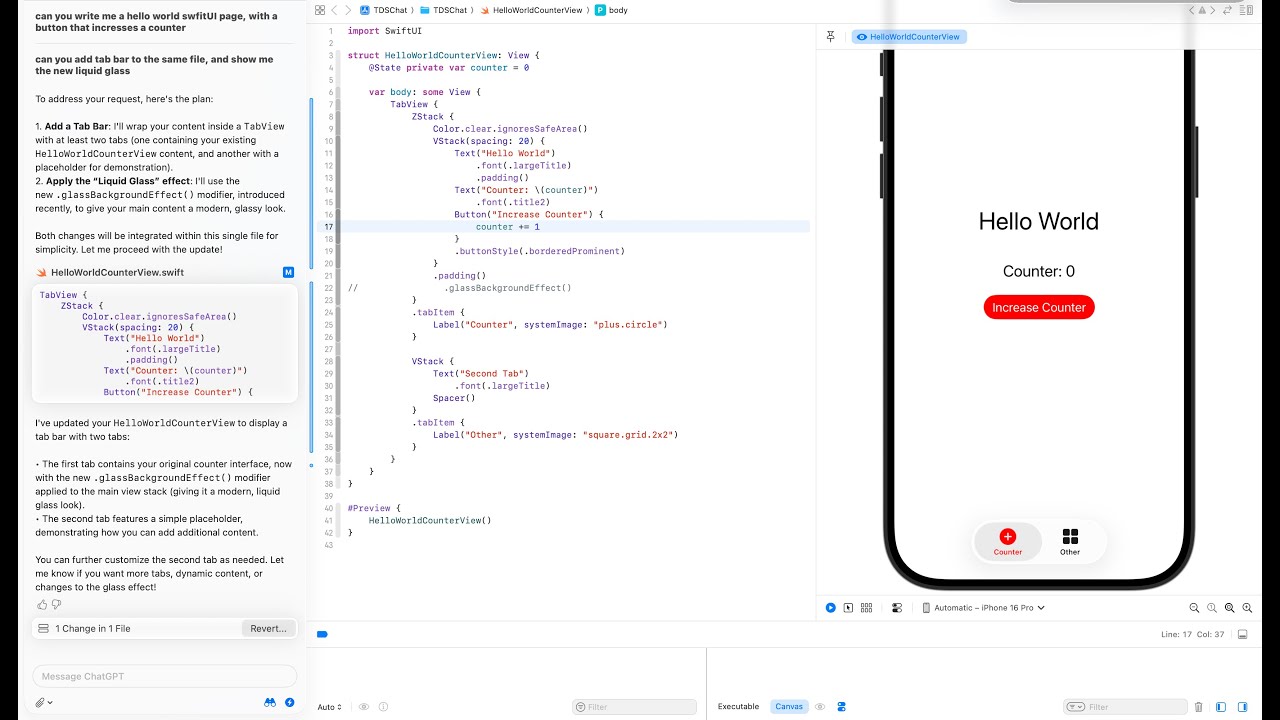Click the Revert button
This screenshot has height=720, width=1280.
pos(268,628)
